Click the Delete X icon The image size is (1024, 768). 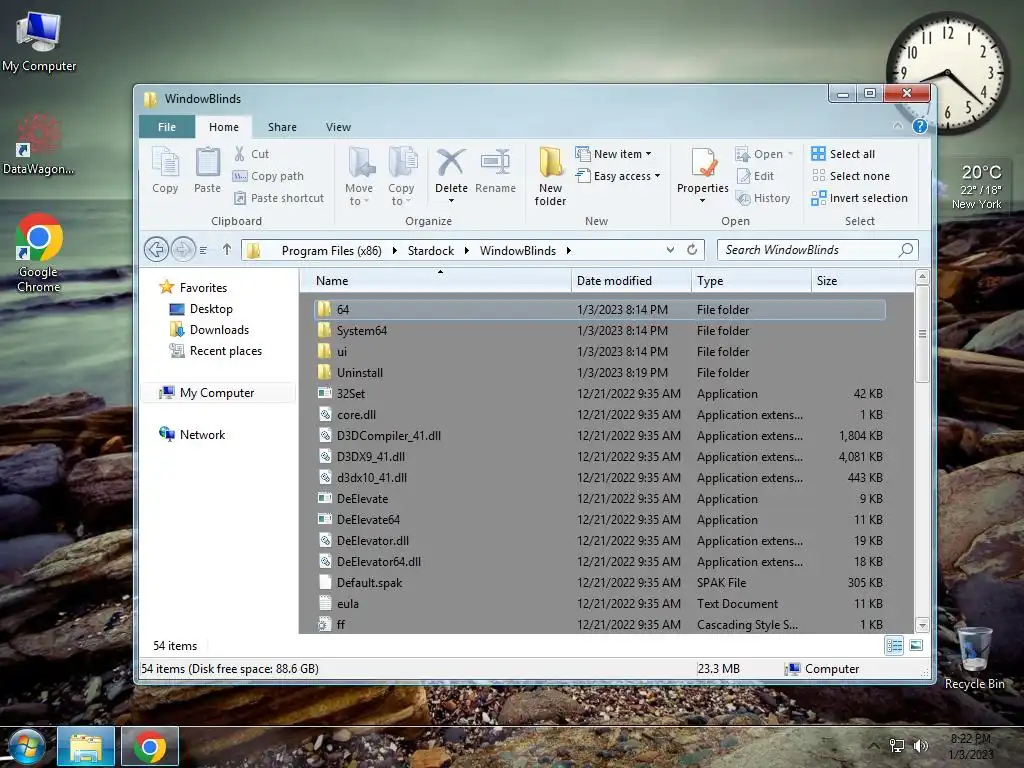pyautogui.click(x=451, y=163)
